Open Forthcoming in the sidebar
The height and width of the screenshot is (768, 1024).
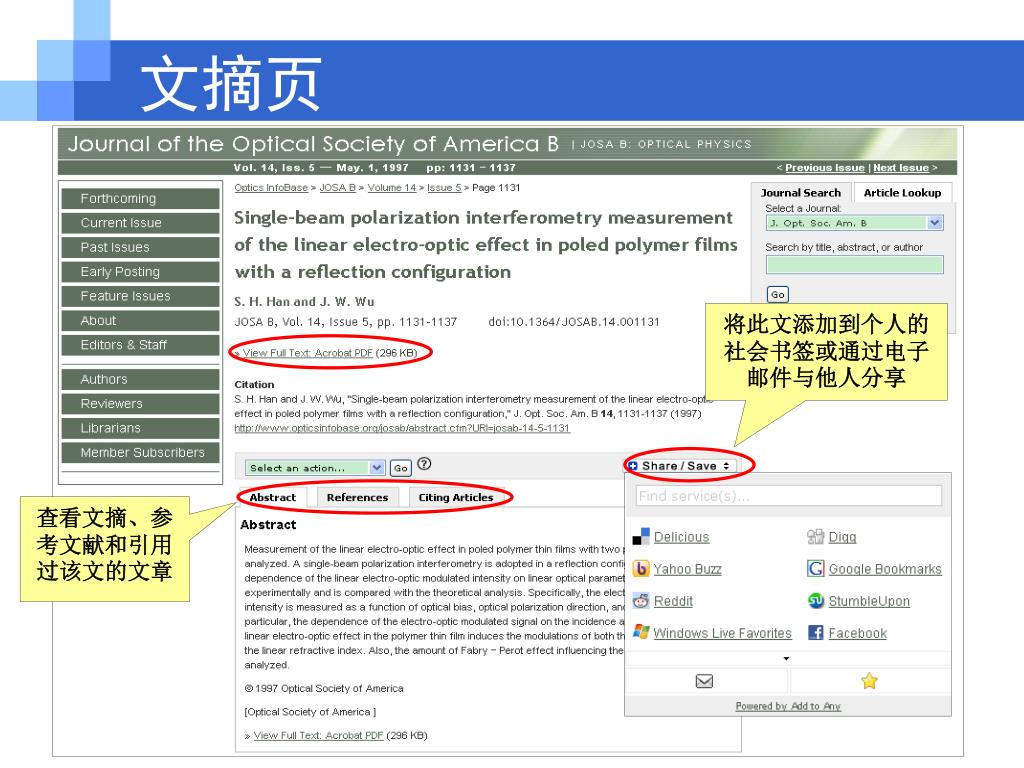[x=140, y=199]
